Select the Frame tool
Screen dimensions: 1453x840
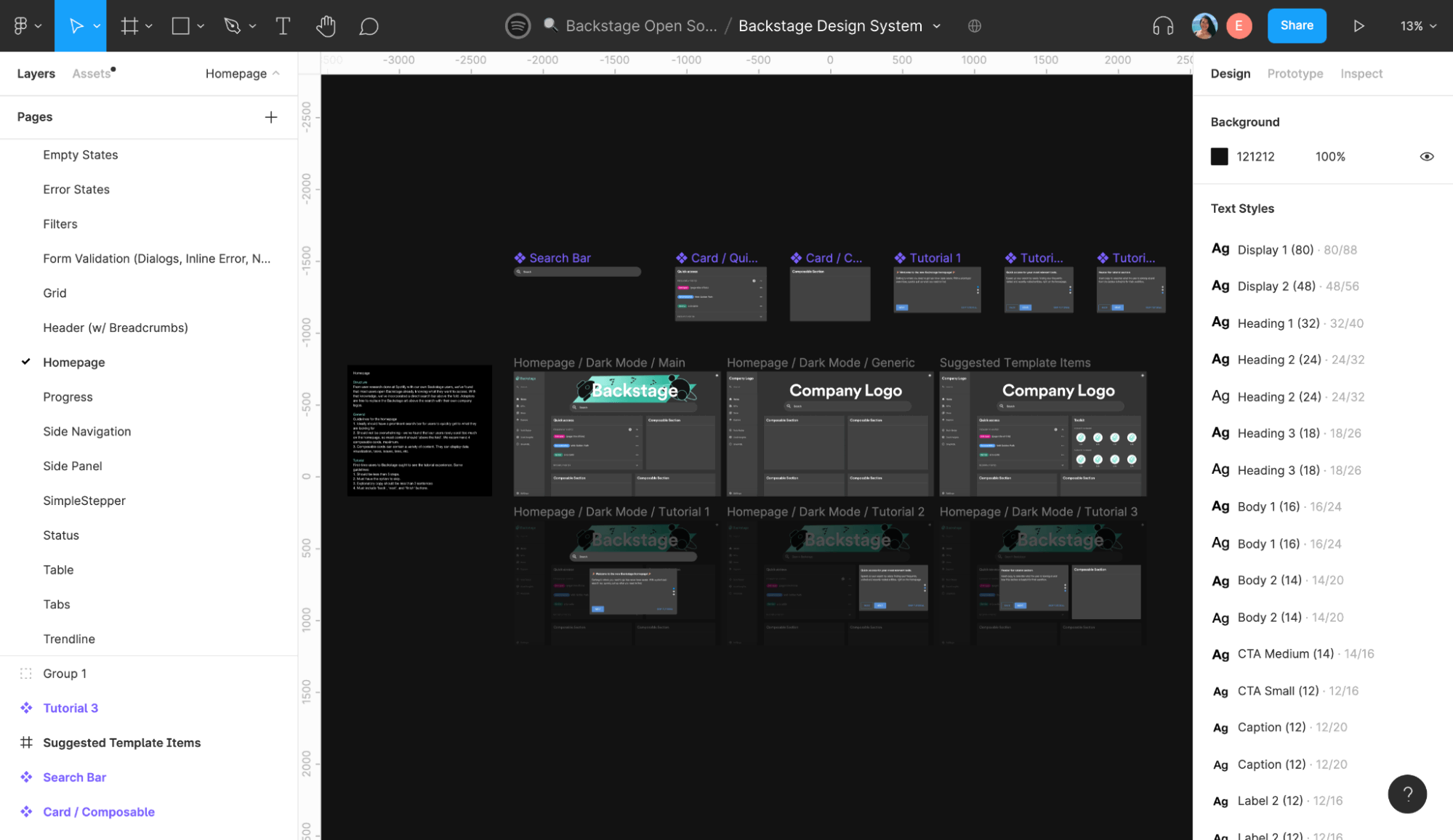coord(130,25)
